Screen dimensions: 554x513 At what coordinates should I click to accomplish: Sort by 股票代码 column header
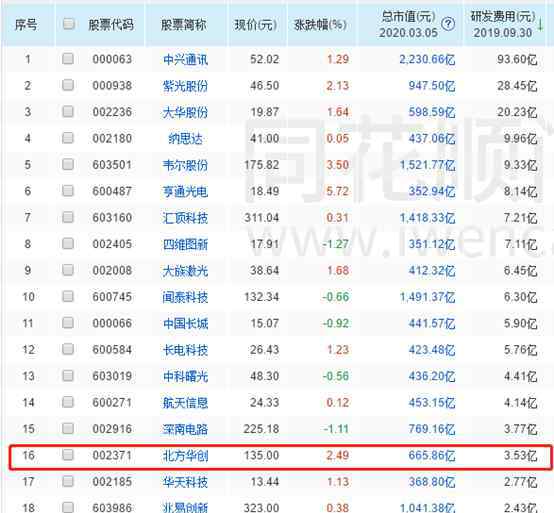click(x=111, y=24)
